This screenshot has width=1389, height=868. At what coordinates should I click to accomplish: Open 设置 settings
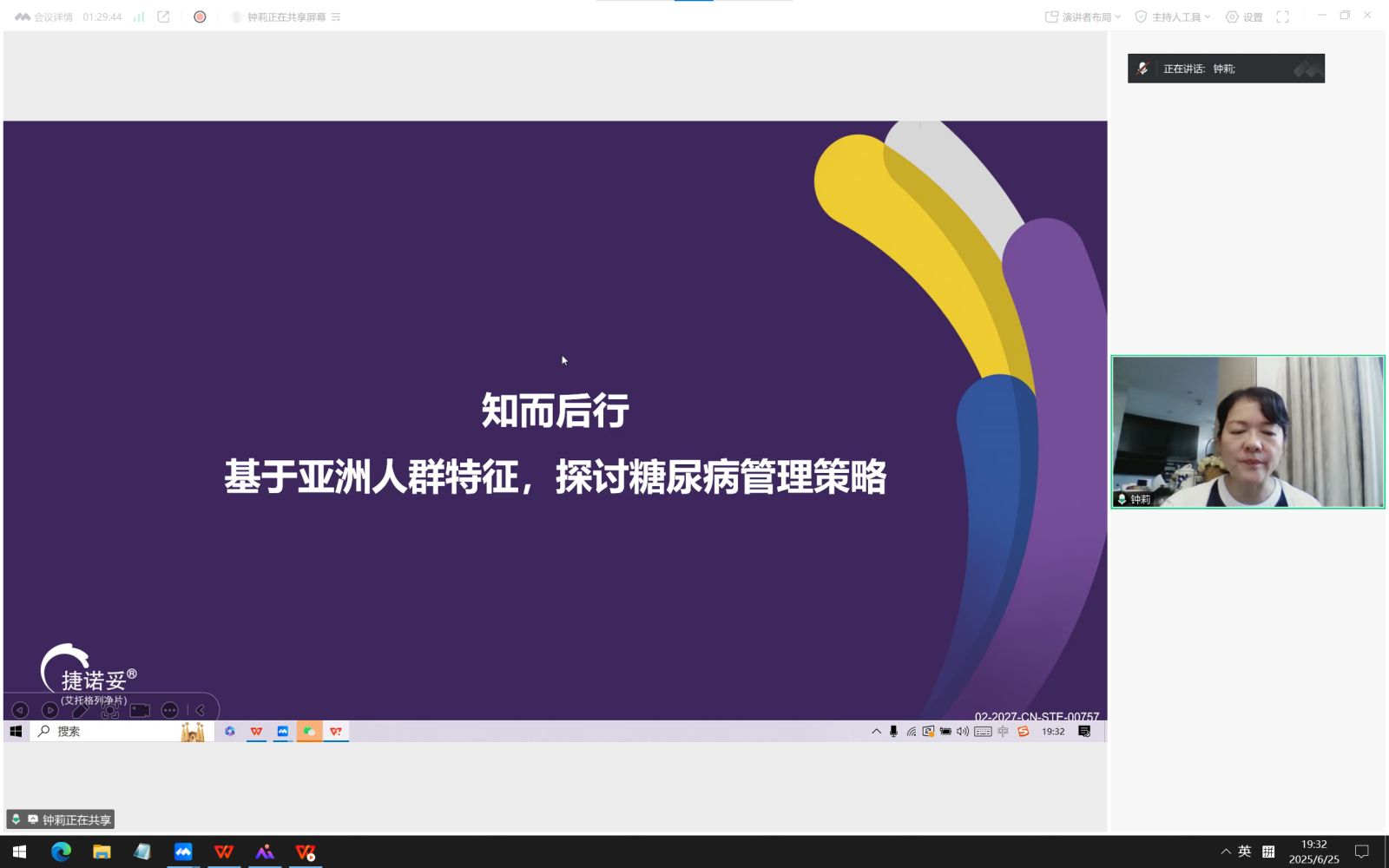click(x=1244, y=16)
